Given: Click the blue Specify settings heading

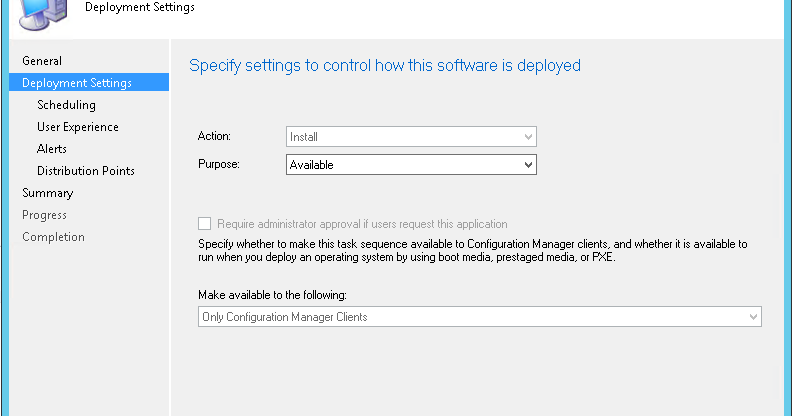Looking at the screenshot, I should tap(385, 66).
